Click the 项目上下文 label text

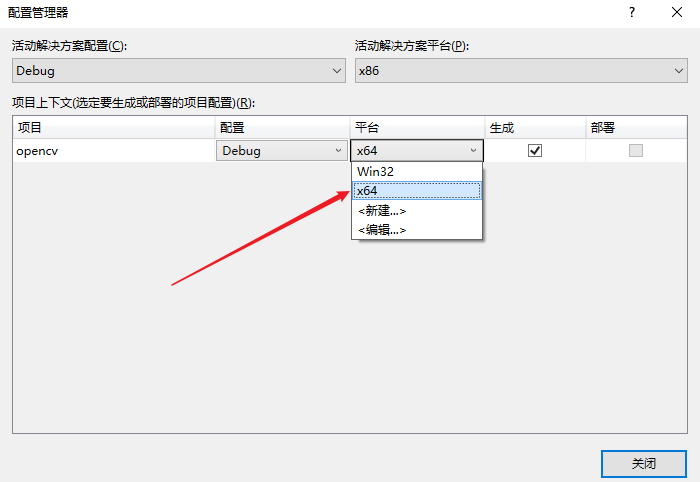coord(133,103)
